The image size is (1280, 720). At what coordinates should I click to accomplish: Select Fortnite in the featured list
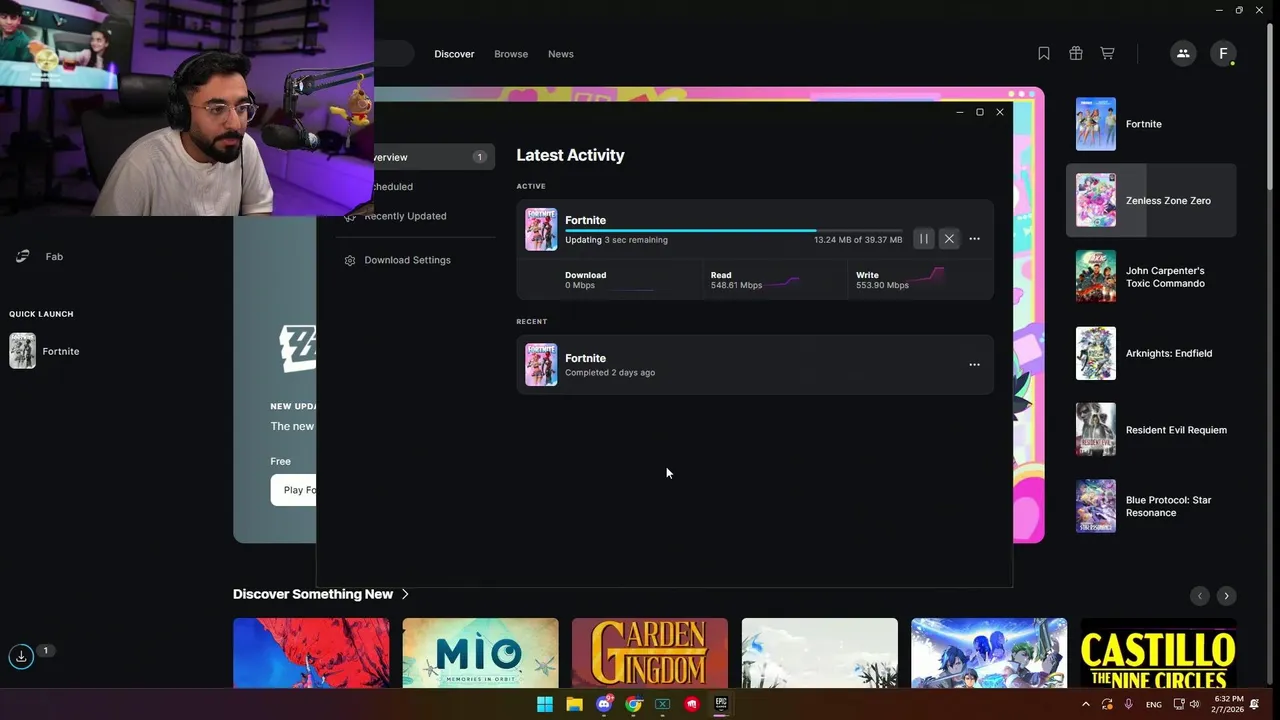tap(1151, 124)
